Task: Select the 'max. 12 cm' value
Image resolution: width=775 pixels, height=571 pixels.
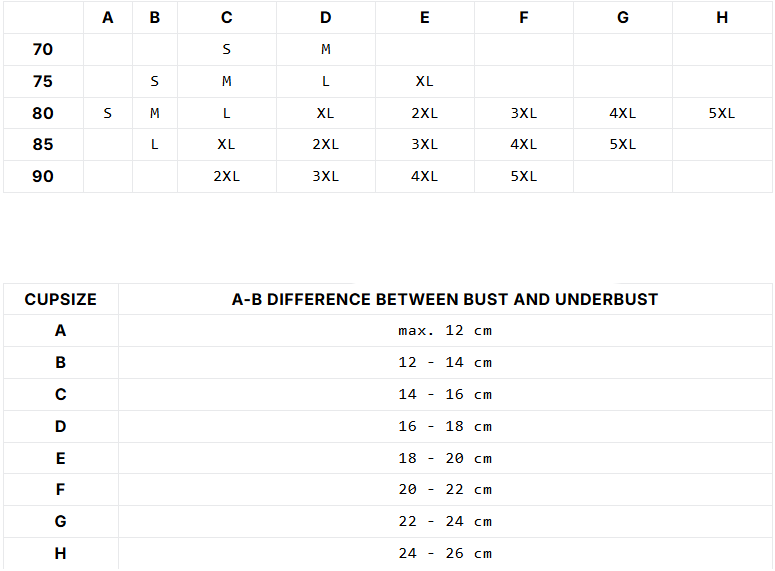Action: pyautogui.click(x=445, y=330)
